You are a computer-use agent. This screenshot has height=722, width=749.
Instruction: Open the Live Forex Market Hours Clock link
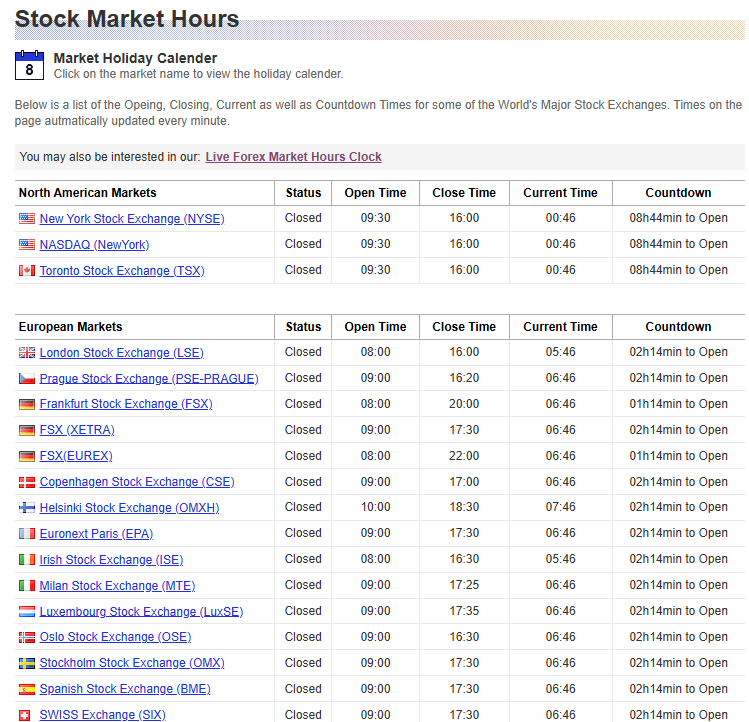pos(293,157)
